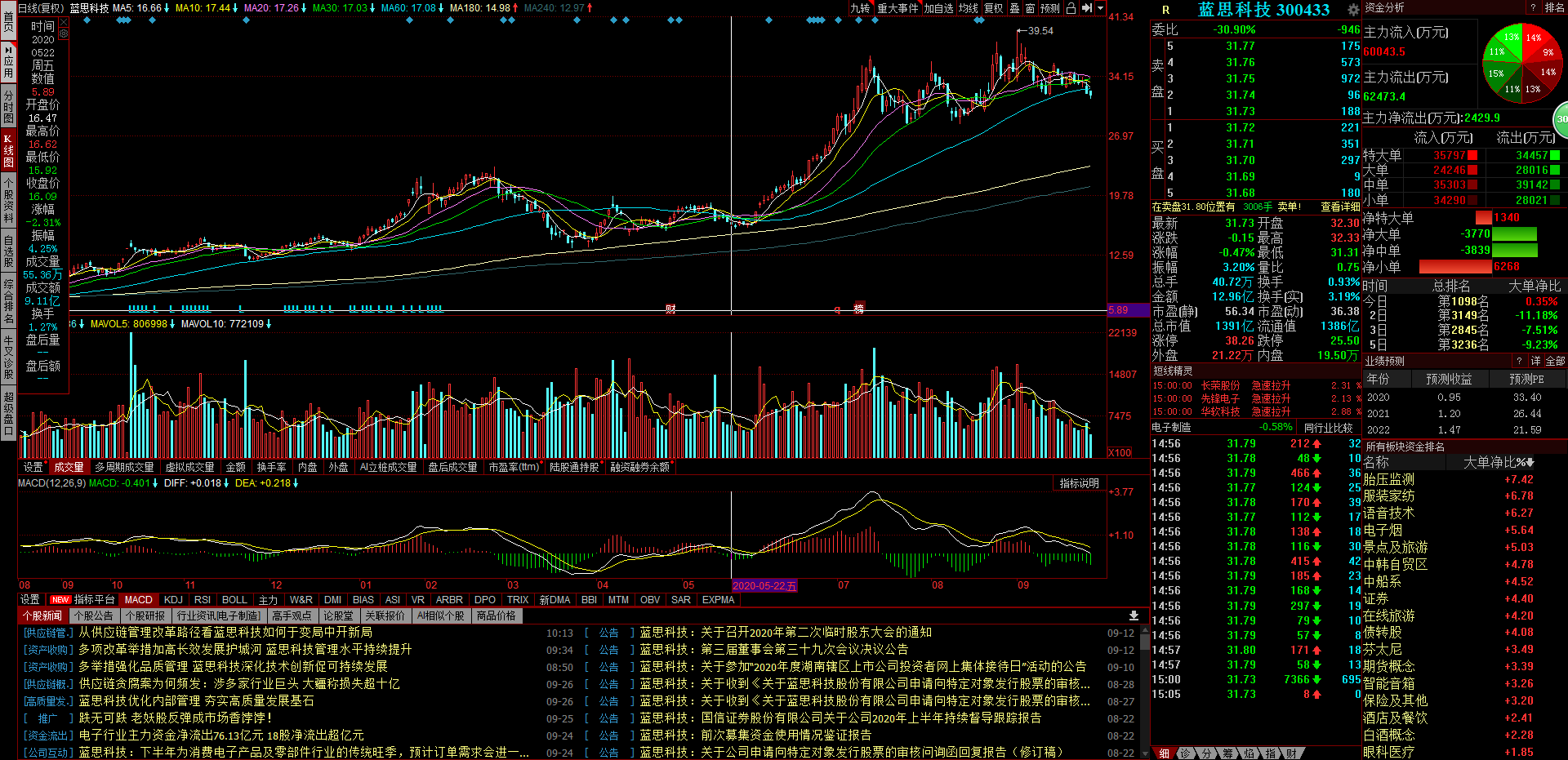
Task: Open 牛叉诊股 side tab
Action: pyautogui.click(x=8, y=357)
